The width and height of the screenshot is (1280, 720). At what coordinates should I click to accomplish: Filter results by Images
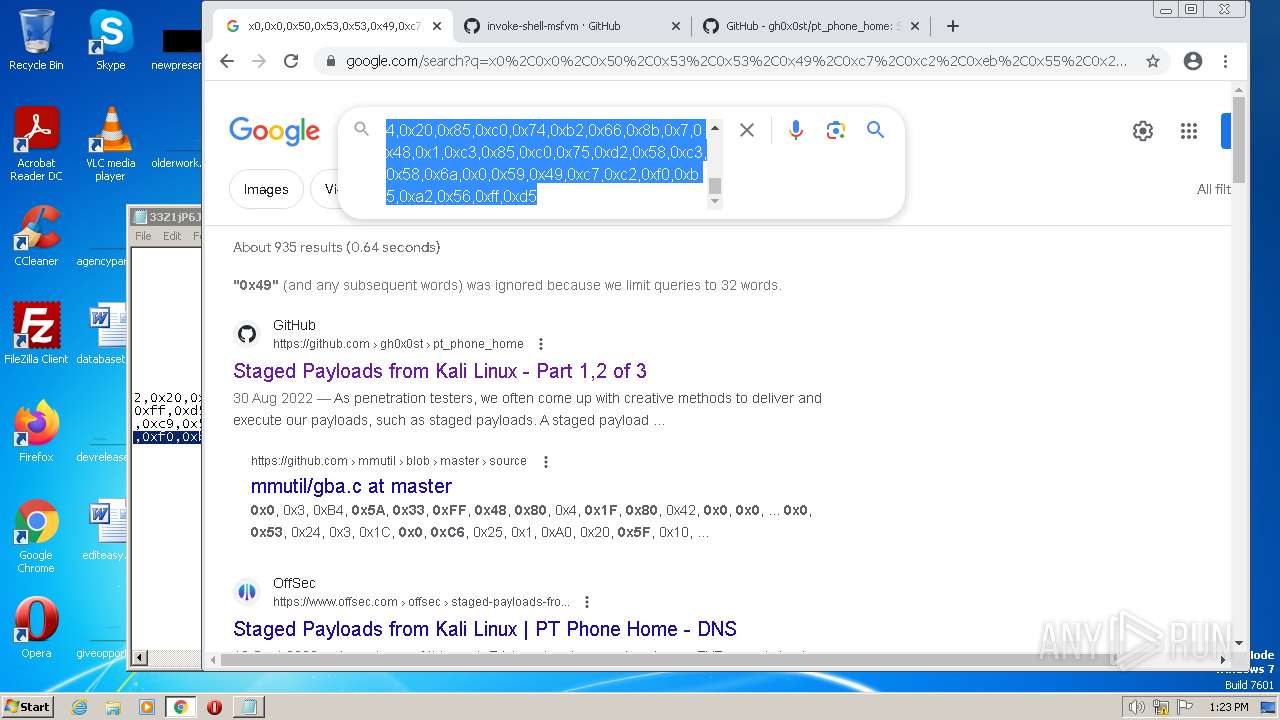click(266, 189)
